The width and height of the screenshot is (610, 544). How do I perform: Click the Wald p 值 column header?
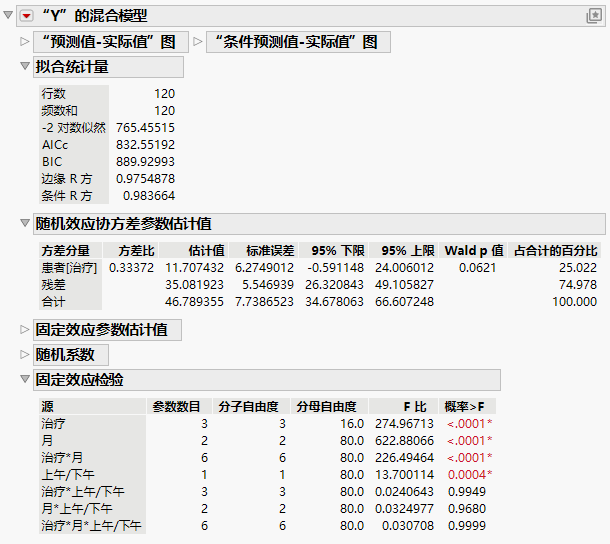(474, 251)
